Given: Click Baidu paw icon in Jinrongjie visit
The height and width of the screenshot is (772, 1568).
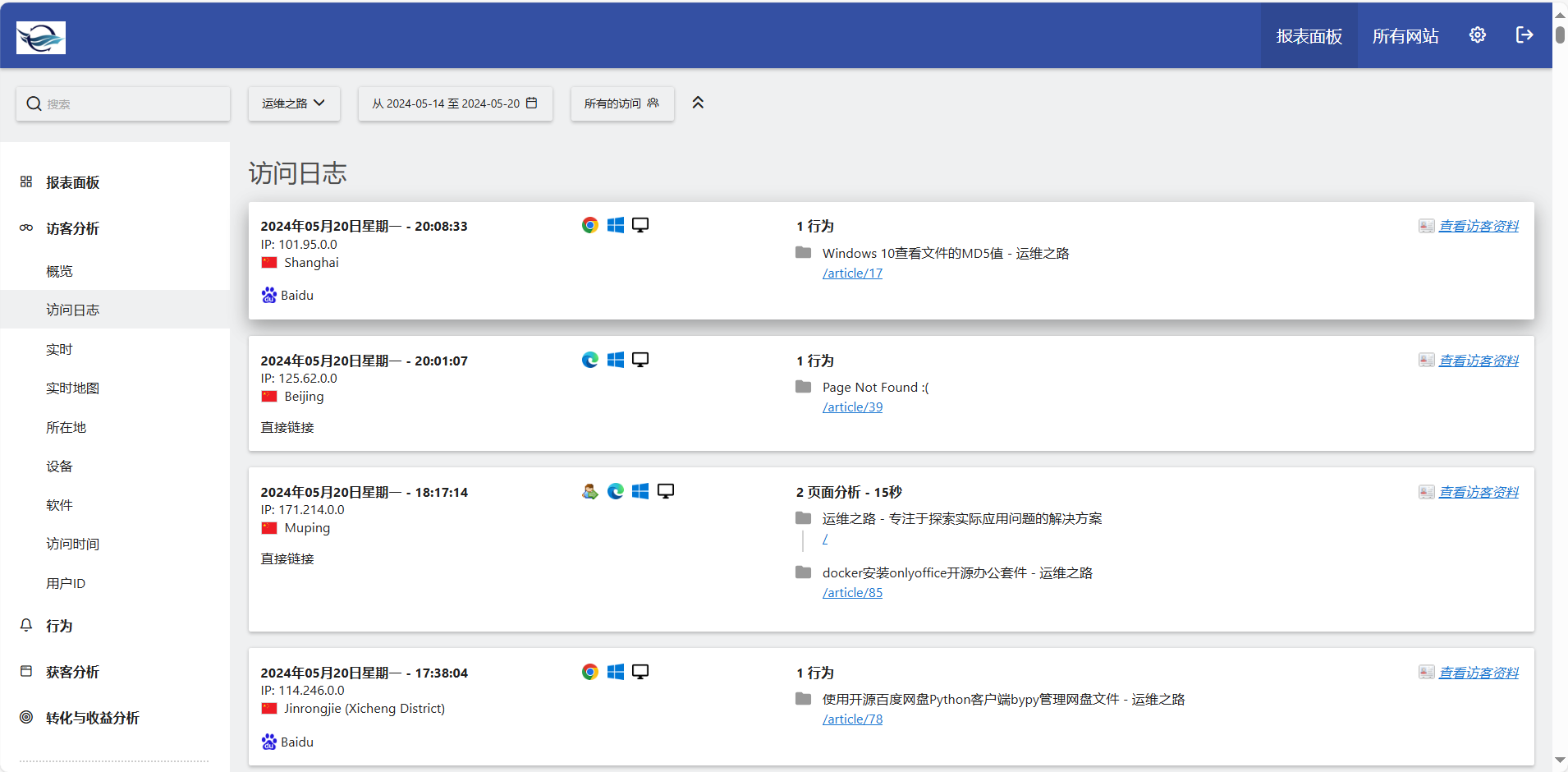Looking at the screenshot, I should coord(269,742).
